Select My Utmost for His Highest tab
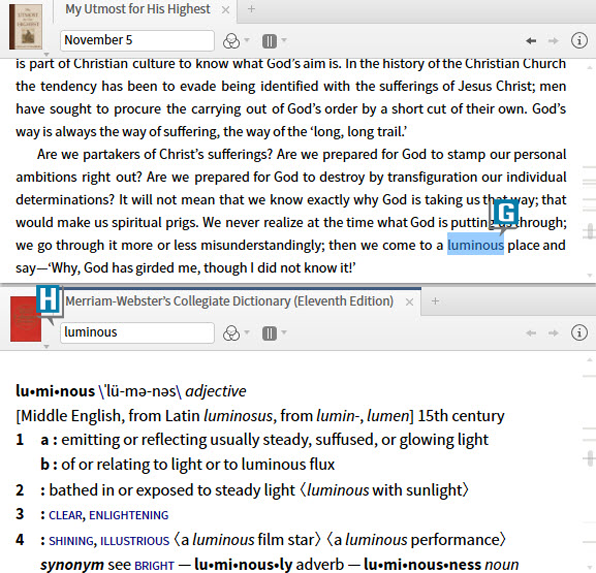Viewport: 596px width, 573px height. coord(138,9)
